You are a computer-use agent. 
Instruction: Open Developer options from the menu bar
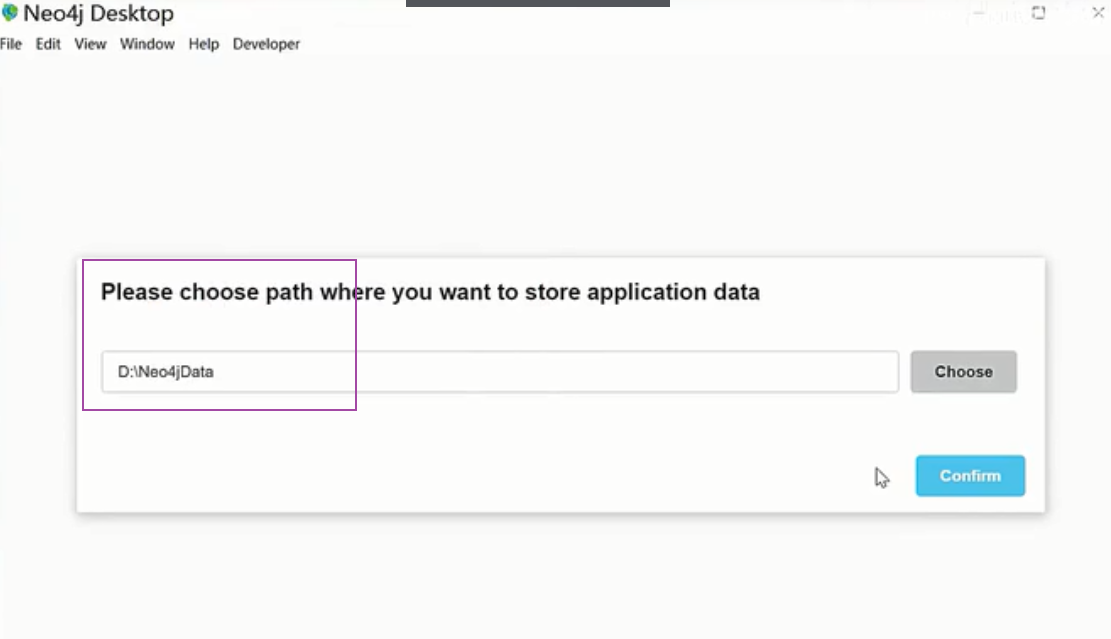pyautogui.click(x=265, y=44)
